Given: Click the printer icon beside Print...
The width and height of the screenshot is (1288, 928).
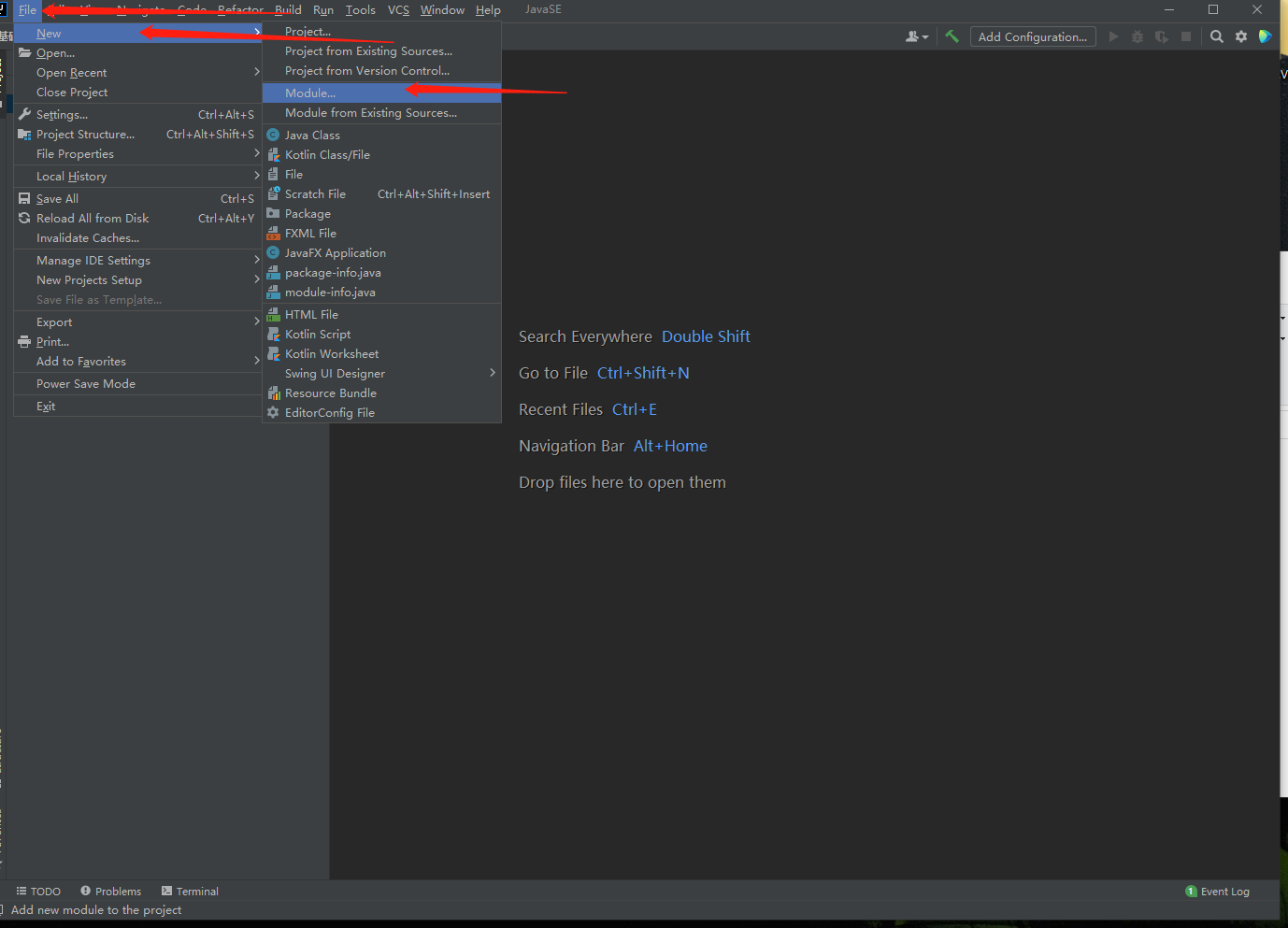Looking at the screenshot, I should click(25, 342).
